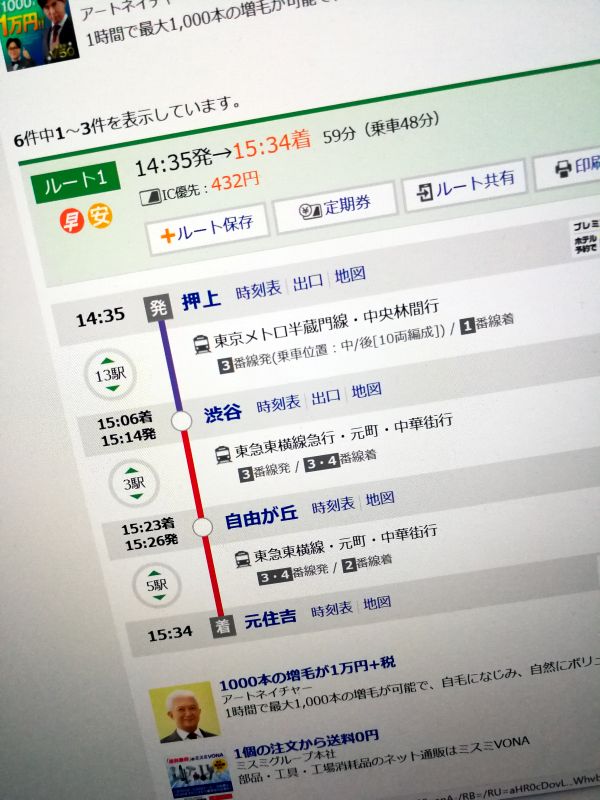600x800 pixels.
Task: Open the 渋谷 station link
Action: coord(222,413)
